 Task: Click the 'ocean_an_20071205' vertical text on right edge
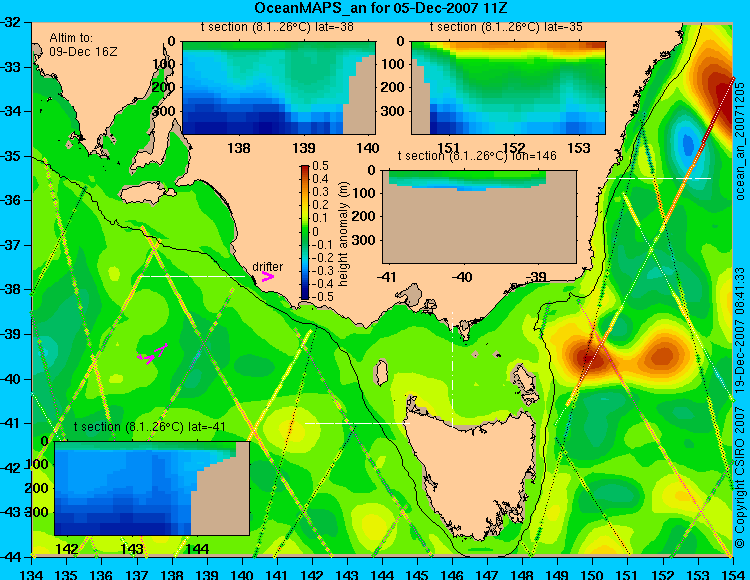click(x=739, y=141)
